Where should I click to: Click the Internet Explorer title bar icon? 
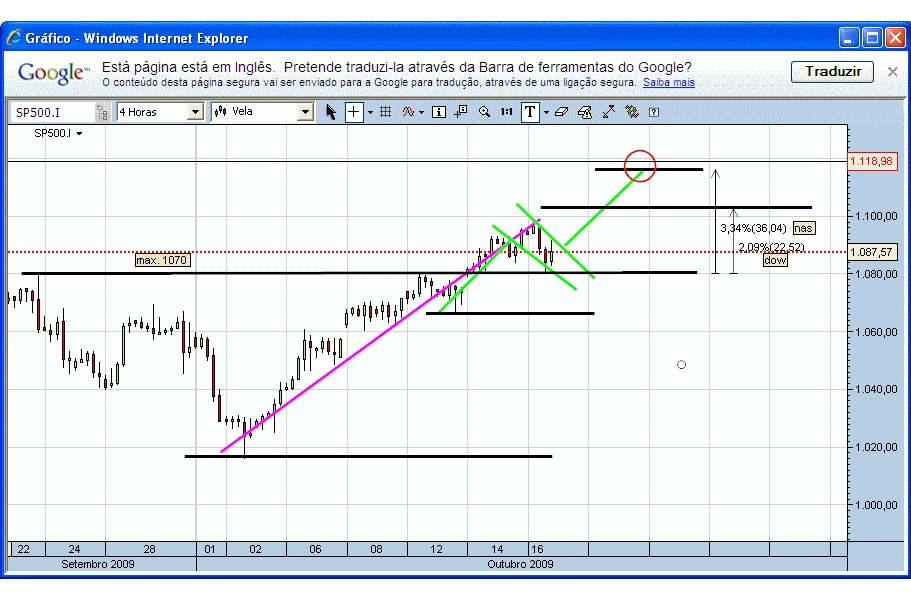click(14, 38)
